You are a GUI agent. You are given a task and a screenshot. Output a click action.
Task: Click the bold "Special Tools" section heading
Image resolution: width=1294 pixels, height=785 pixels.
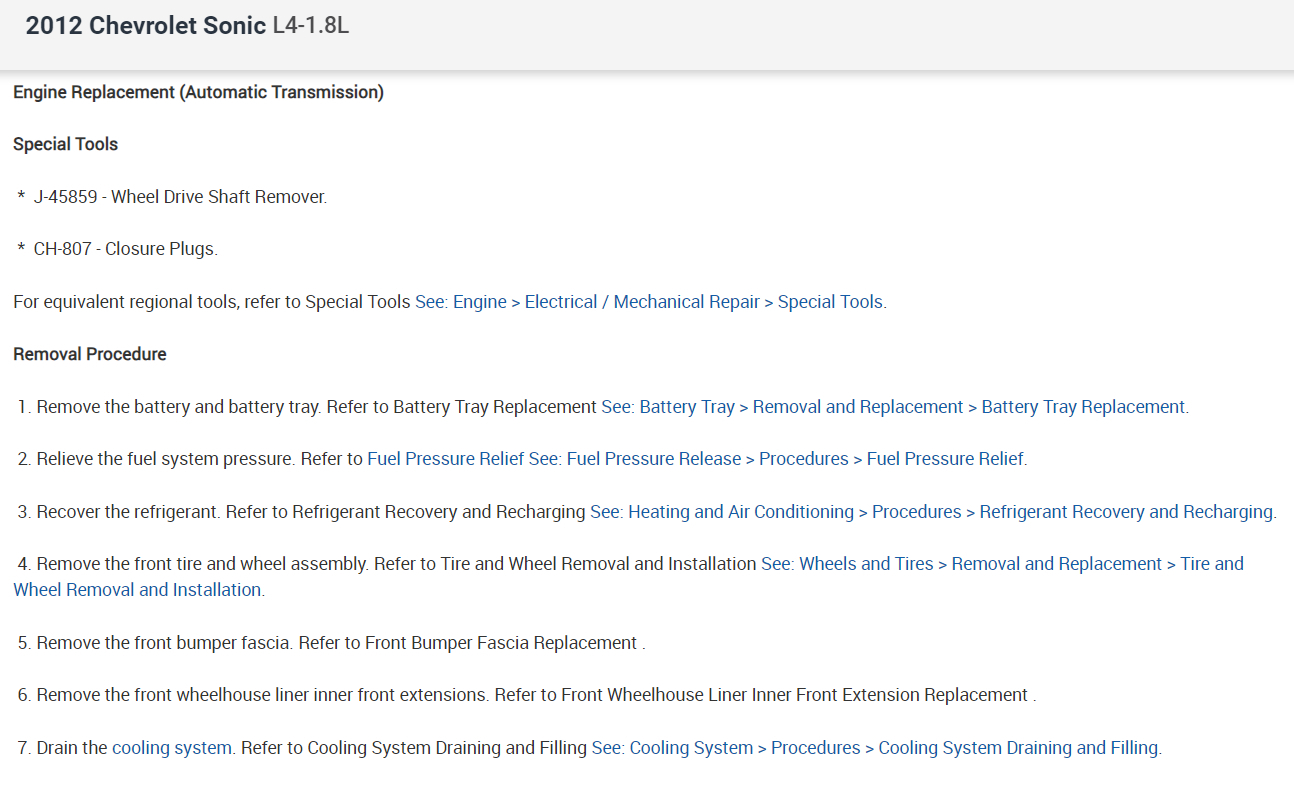(x=65, y=145)
